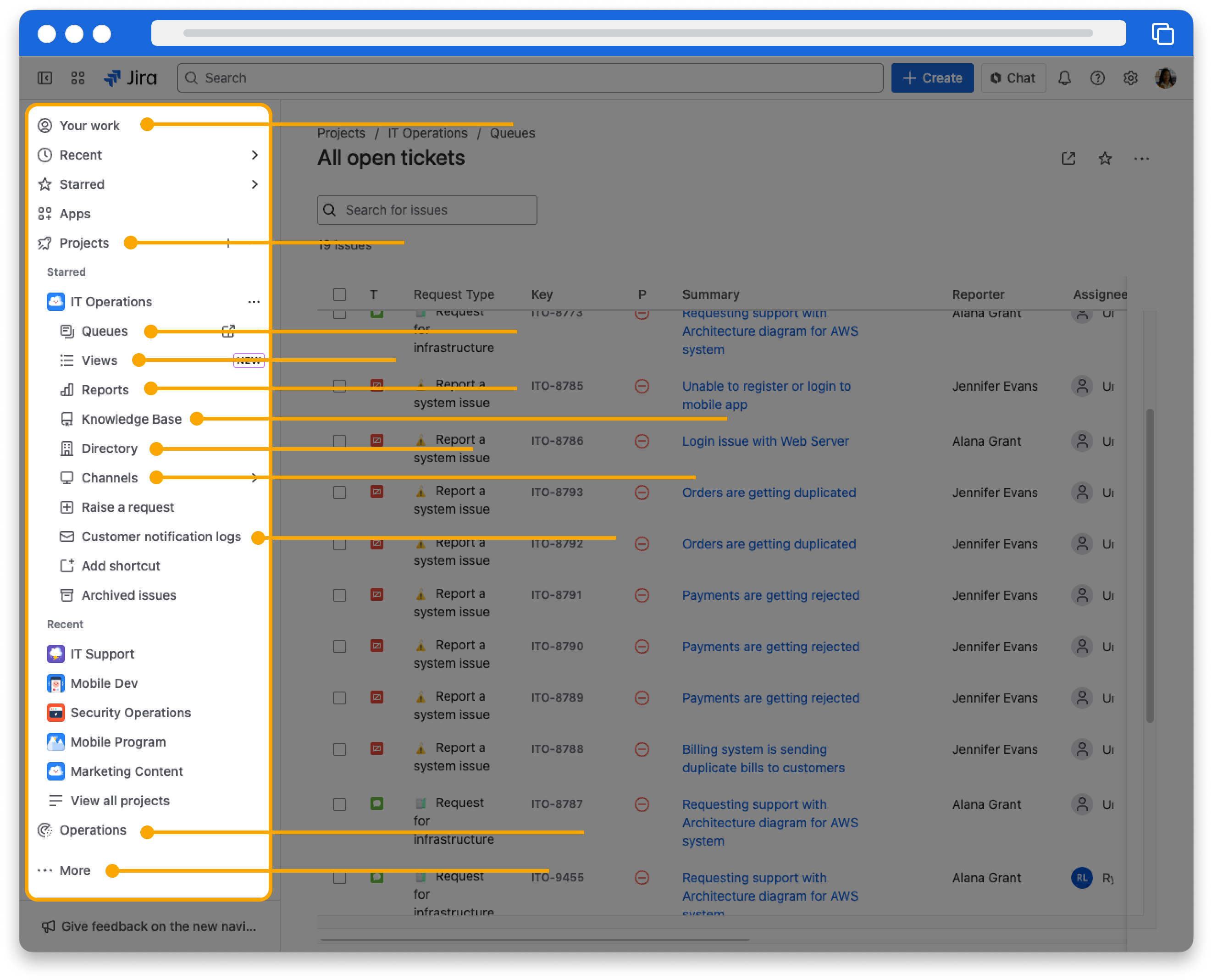Expand the Channels submenu chevron
The width and height of the screenshot is (1212, 980).
(x=255, y=477)
